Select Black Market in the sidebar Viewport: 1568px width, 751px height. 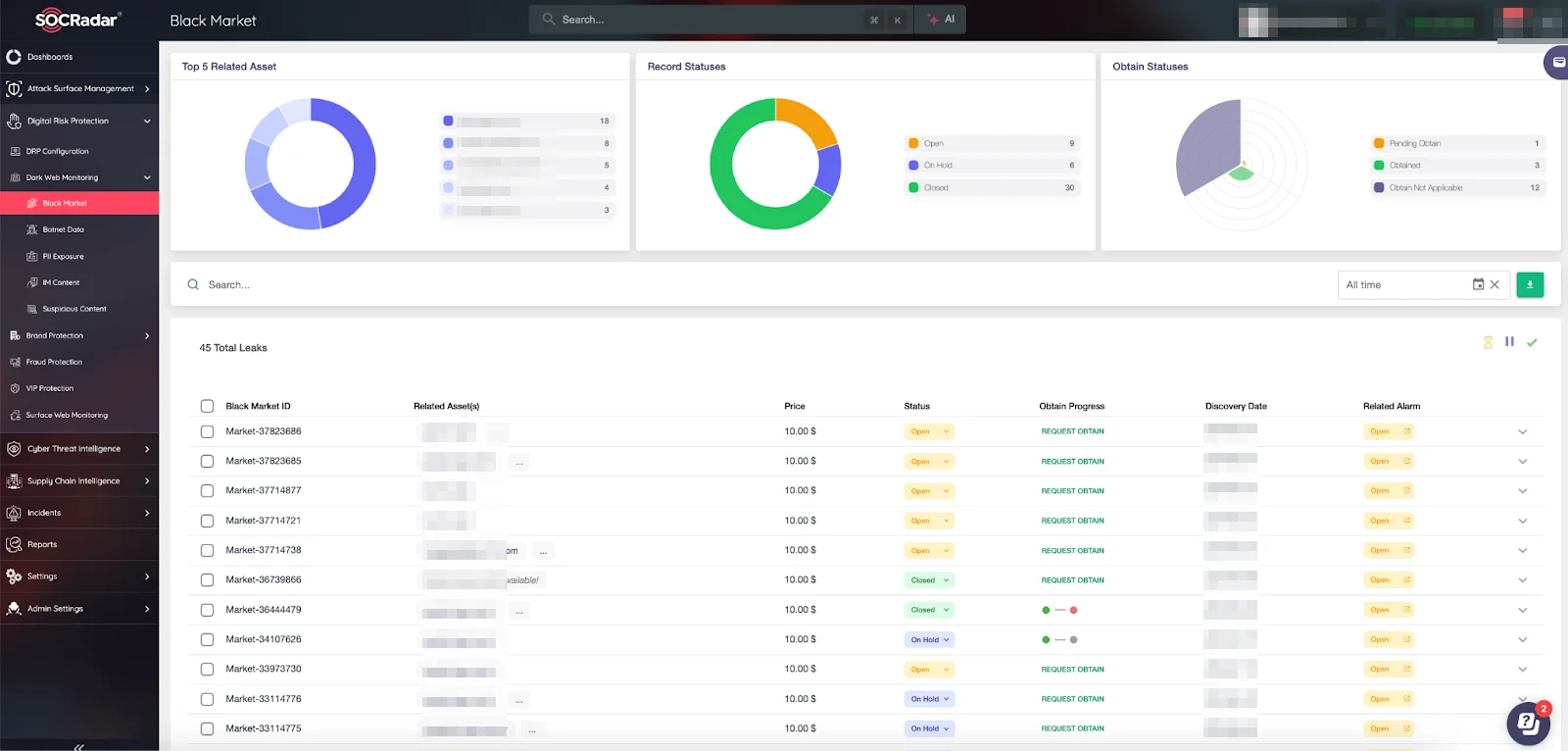coord(79,203)
